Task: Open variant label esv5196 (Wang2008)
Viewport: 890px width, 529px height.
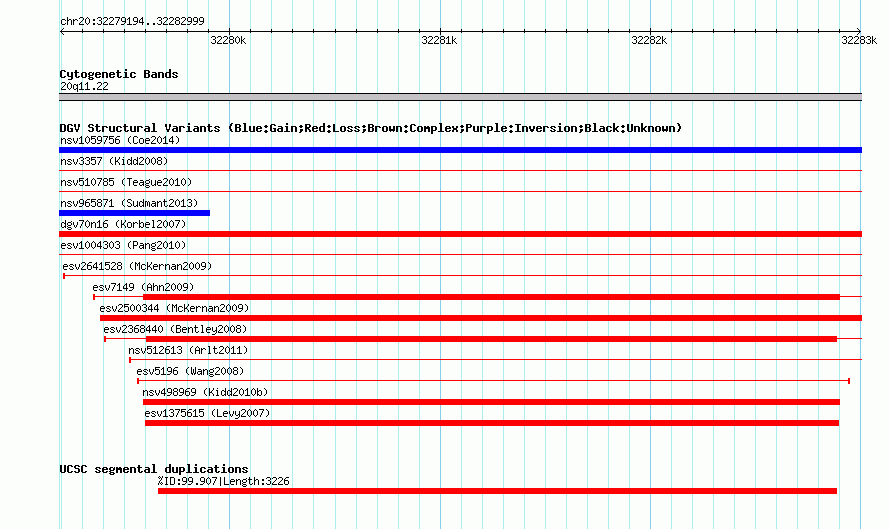Action: 190,371
